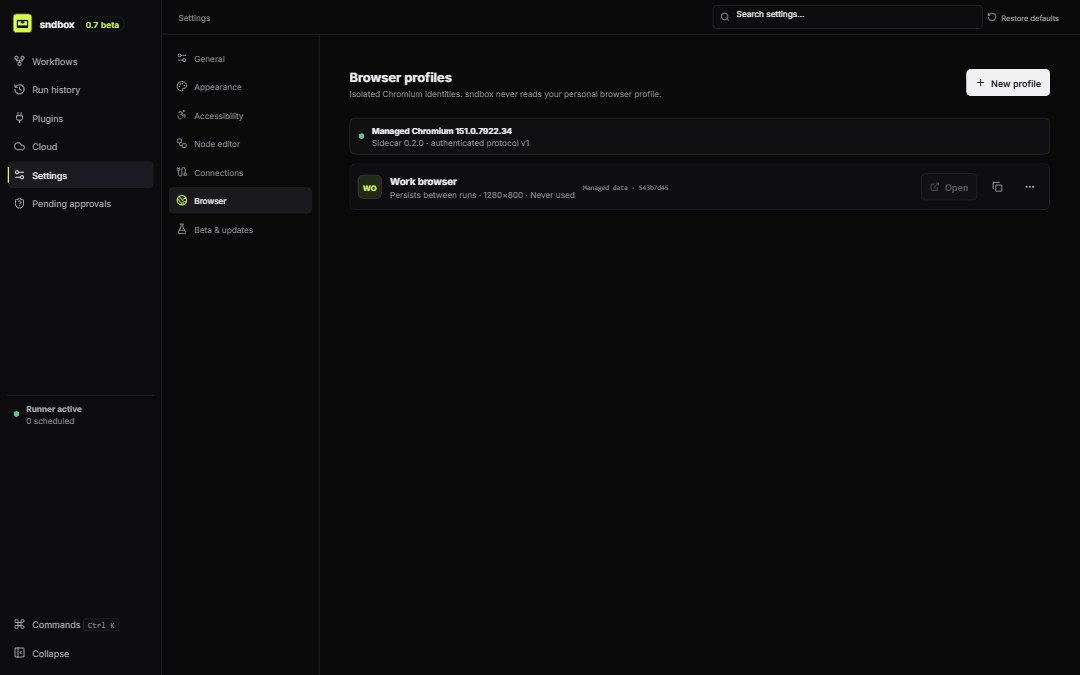Click the '0 scheduled' text

click(50, 421)
